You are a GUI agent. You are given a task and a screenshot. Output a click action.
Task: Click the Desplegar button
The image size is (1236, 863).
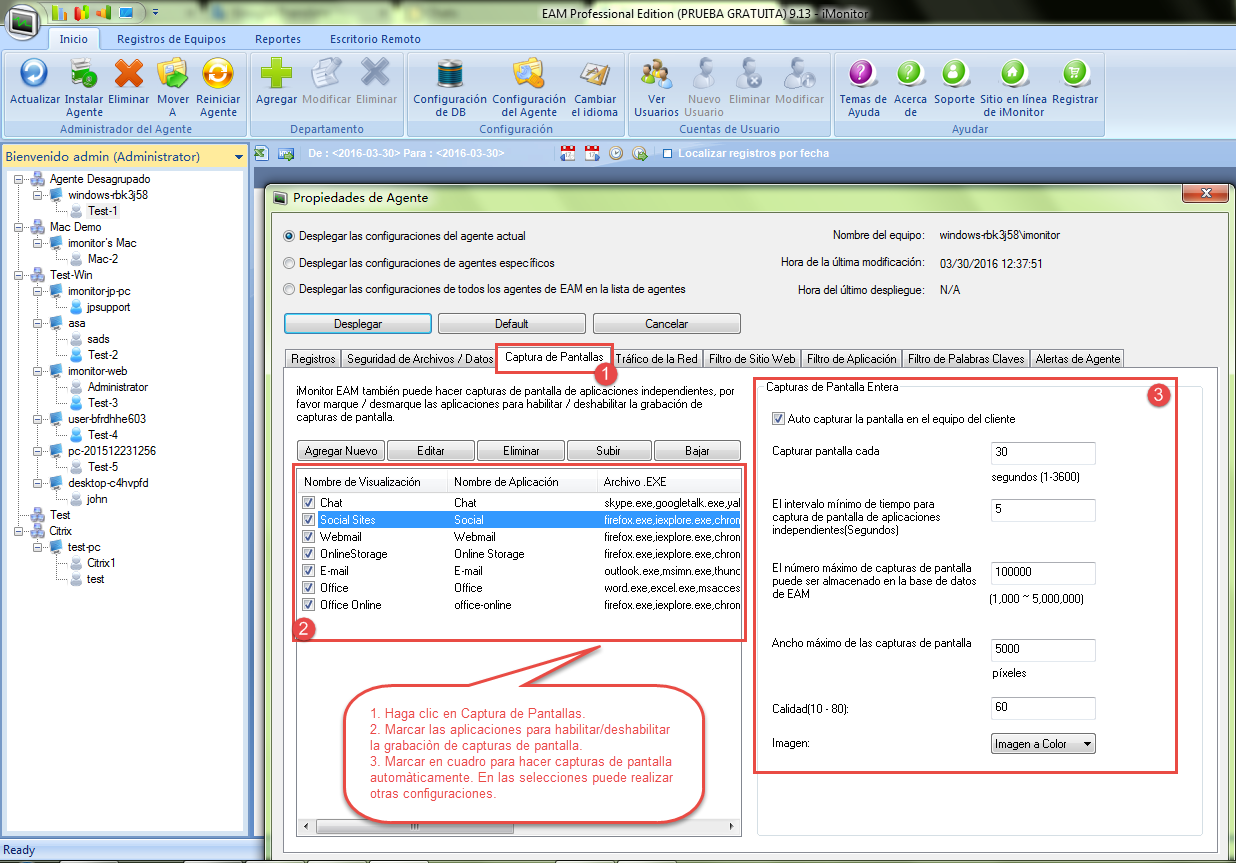pyautogui.click(x=357, y=324)
